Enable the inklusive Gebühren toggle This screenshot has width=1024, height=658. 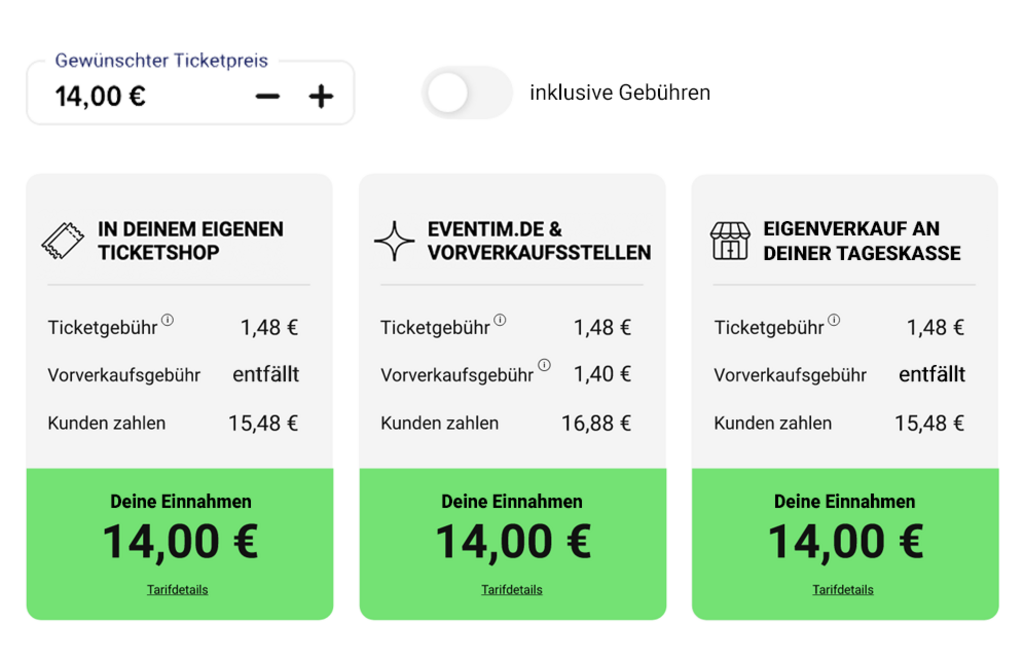(x=466, y=92)
